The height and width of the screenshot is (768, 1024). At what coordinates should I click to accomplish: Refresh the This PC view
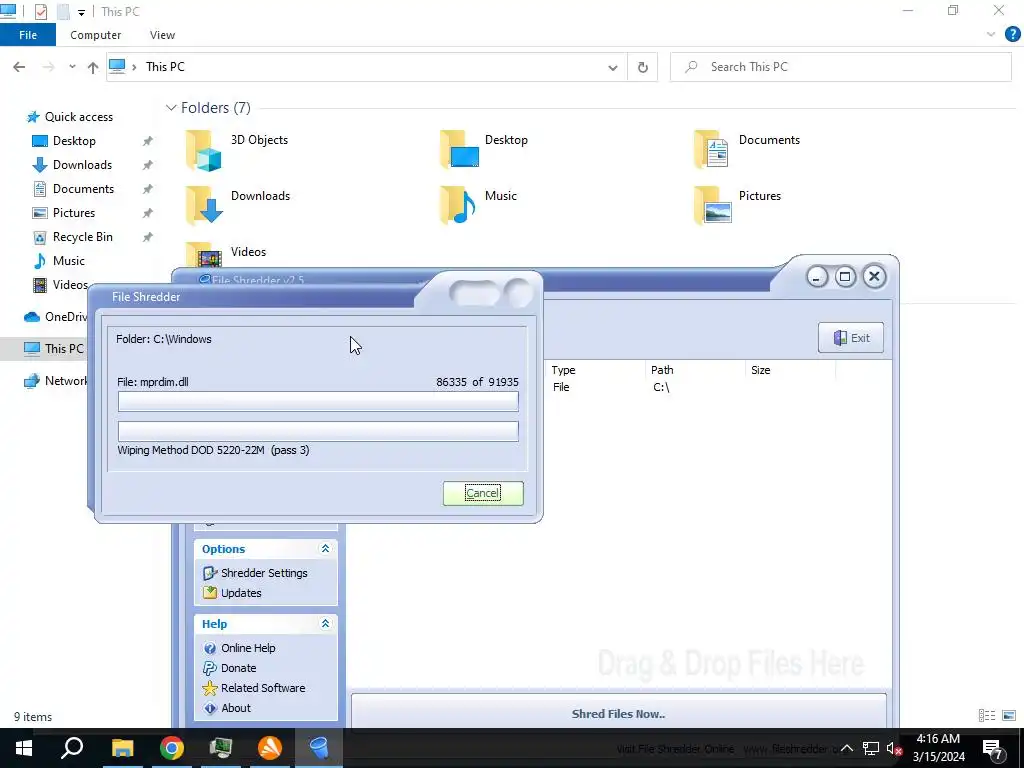click(643, 67)
